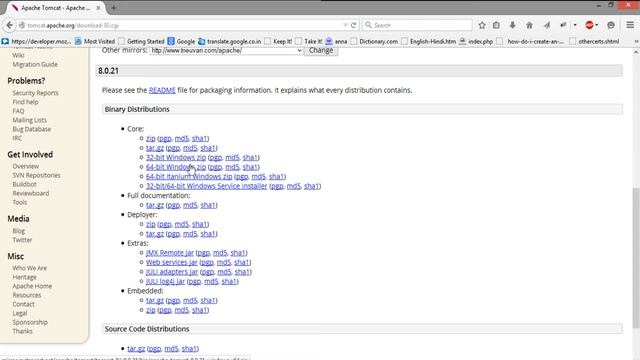
Task: Click the red Adblock Plus icon
Action: [x=589, y=25]
